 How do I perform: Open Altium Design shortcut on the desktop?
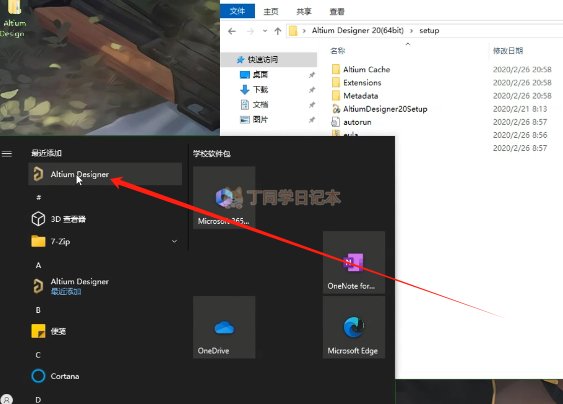coord(14,18)
